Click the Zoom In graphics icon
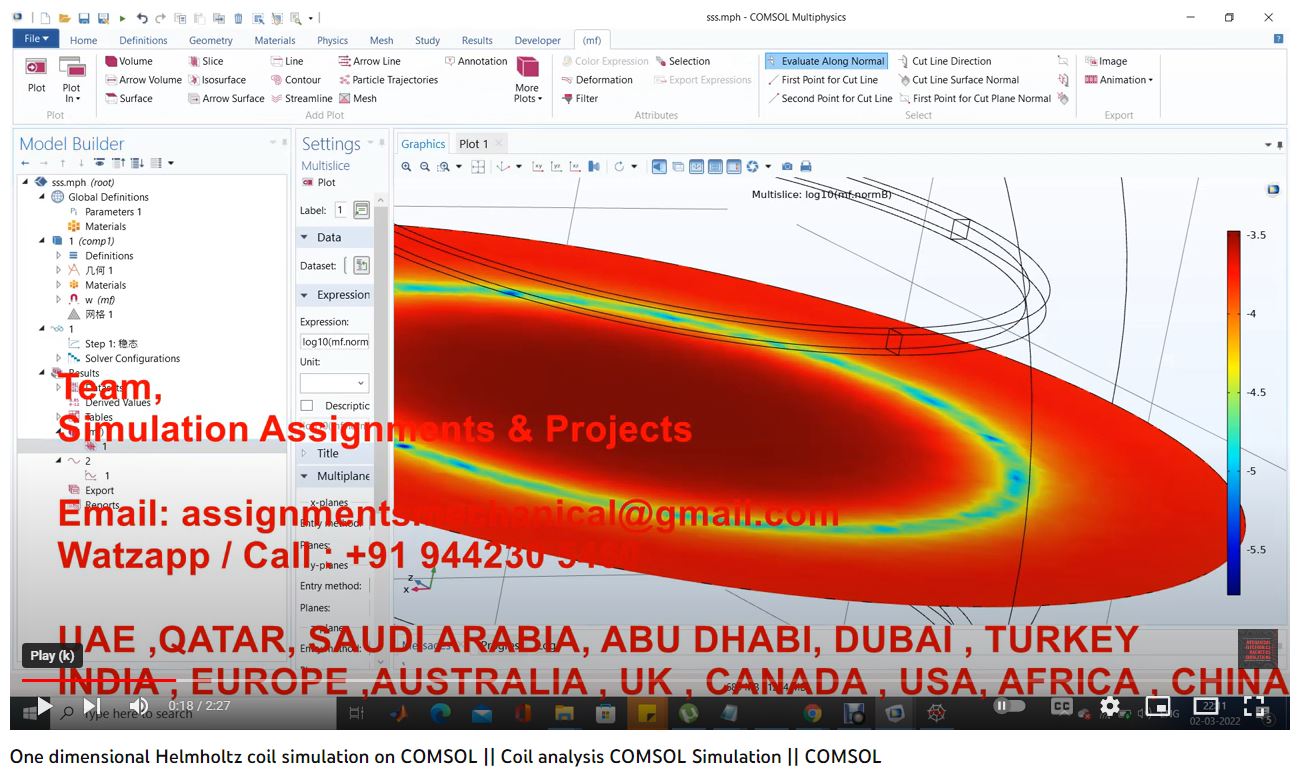Screen dimensions: 1298x777 point(406,167)
